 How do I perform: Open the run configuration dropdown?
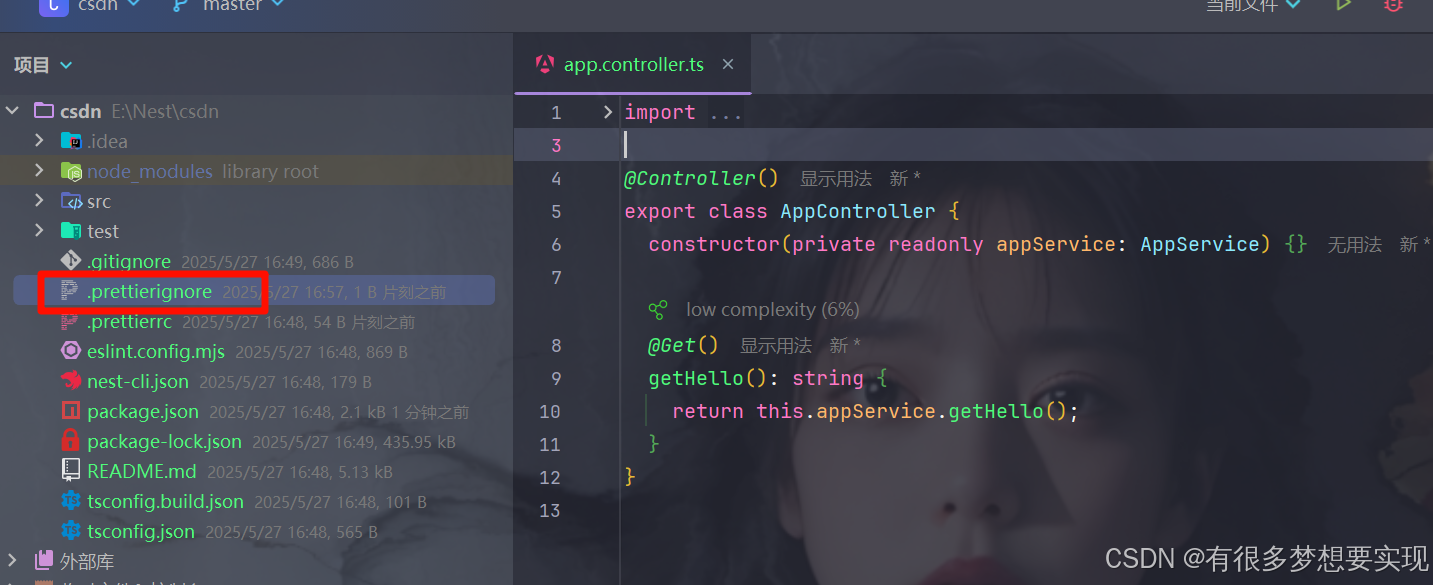[x=1253, y=6]
